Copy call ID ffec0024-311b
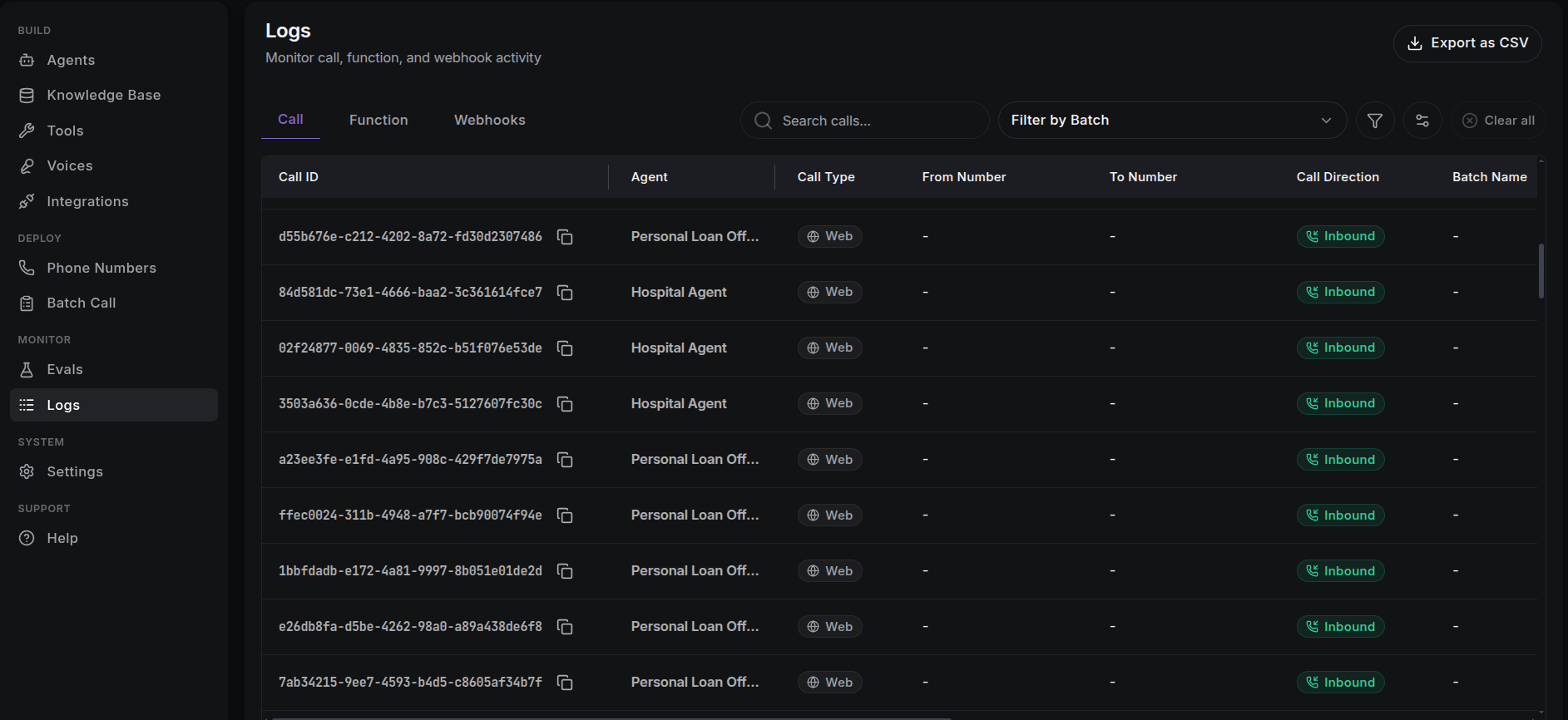The height and width of the screenshot is (720, 1568). 565,515
